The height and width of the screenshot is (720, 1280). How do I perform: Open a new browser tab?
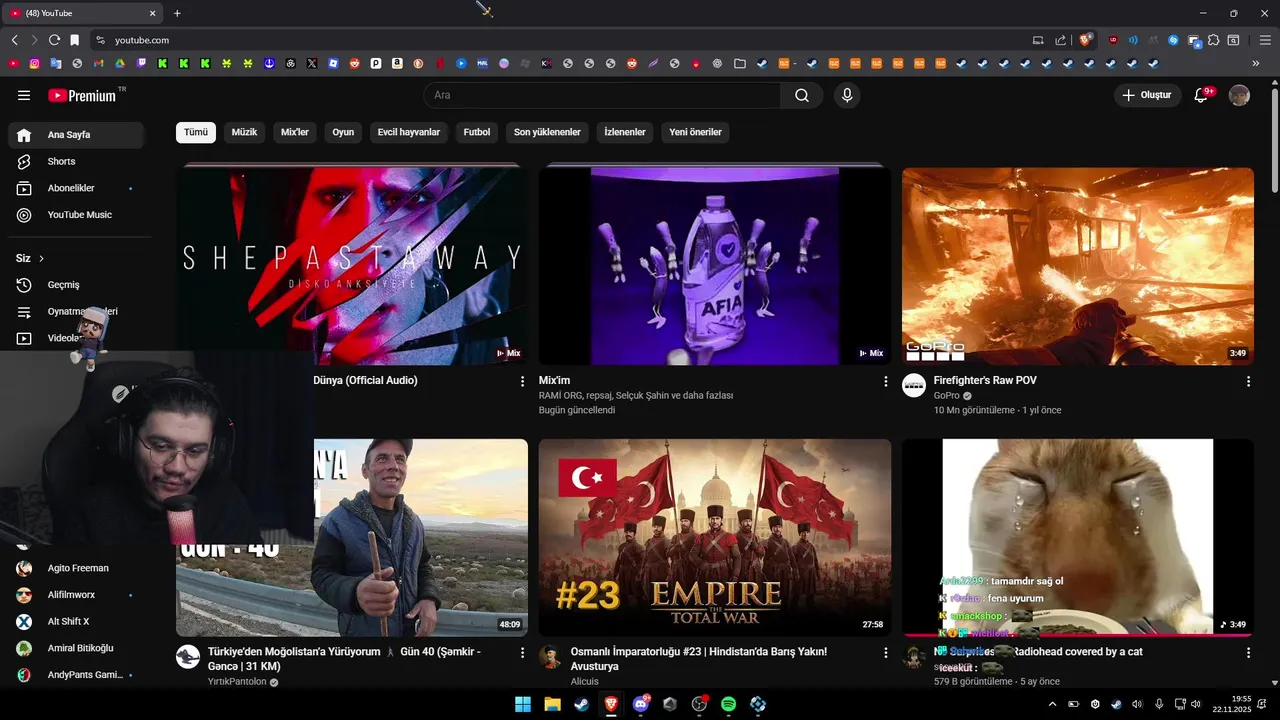(x=177, y=13)
